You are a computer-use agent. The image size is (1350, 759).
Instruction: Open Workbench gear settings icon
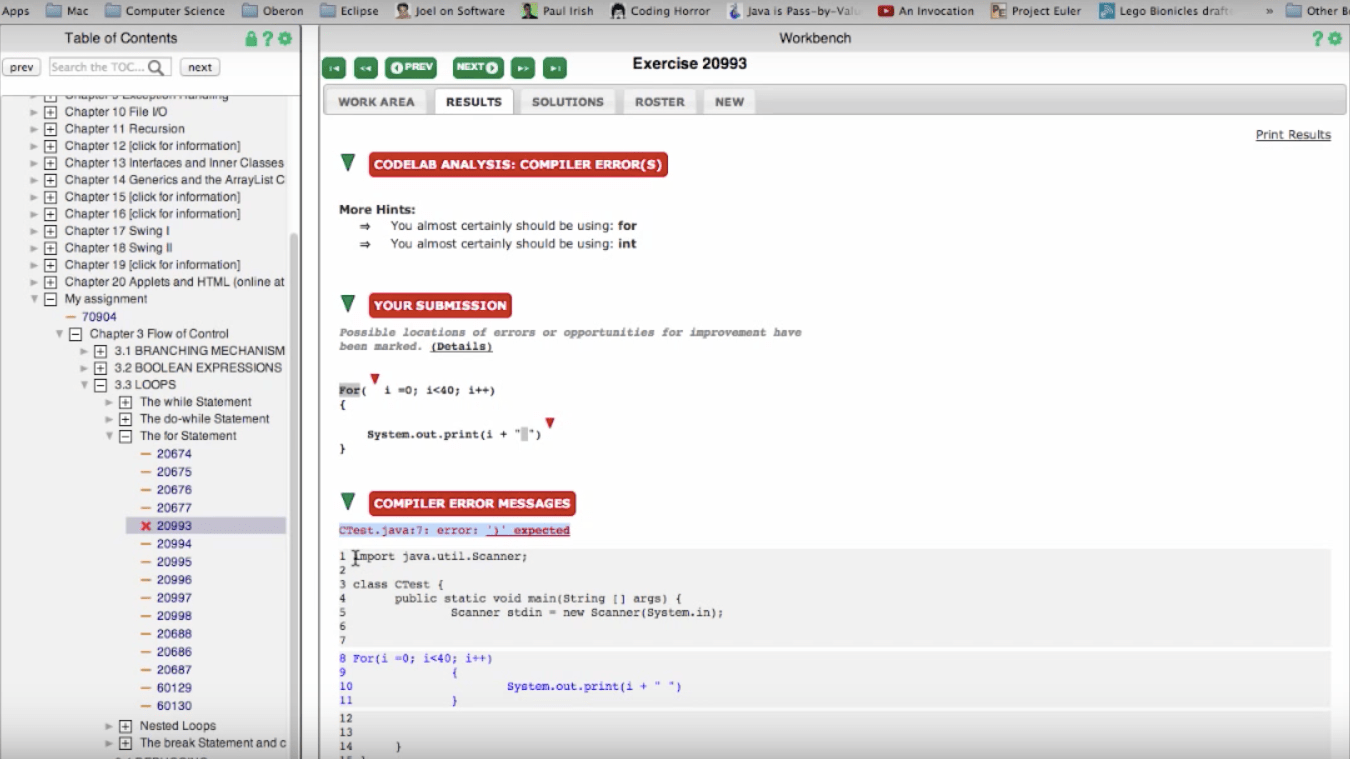[1335, 39]
